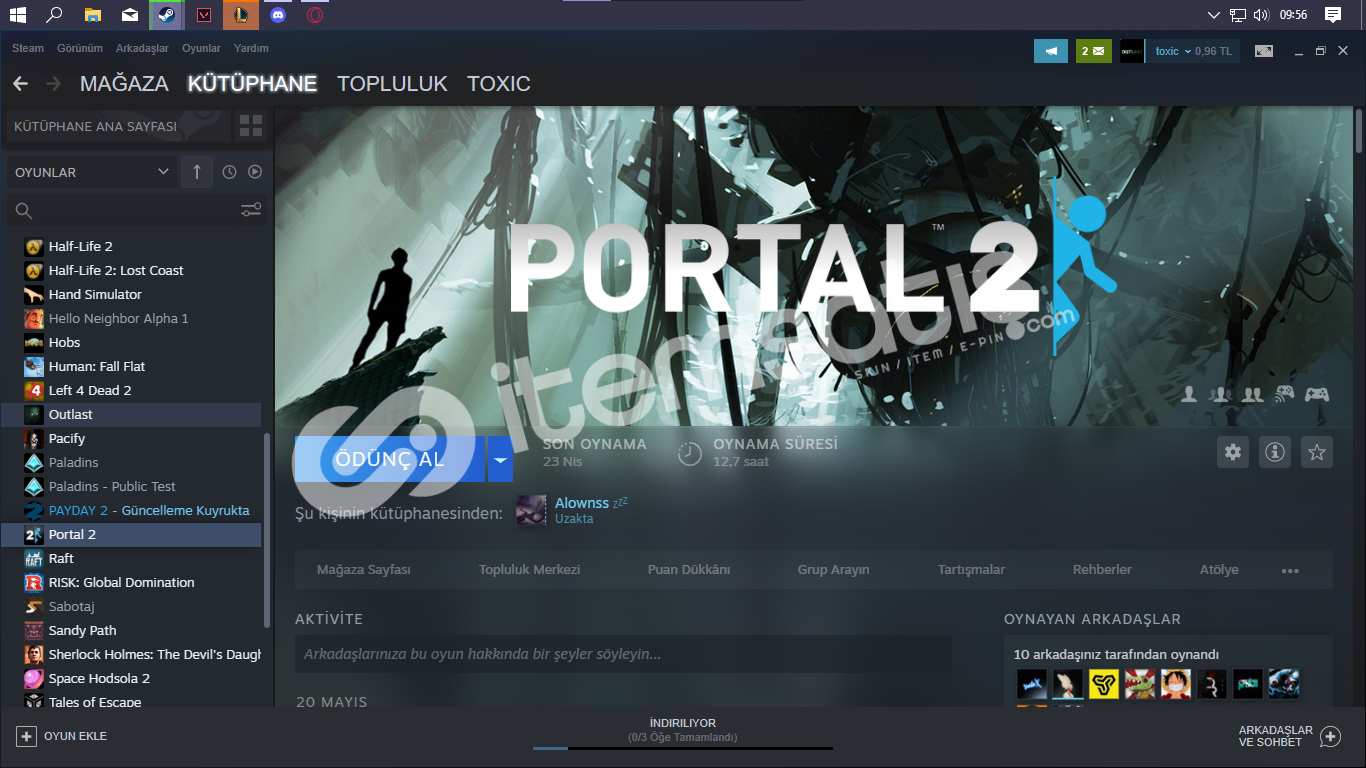Image resolution: width=1366 pixels, height=768 pixels.
Task: Open the Arkadaşlar menu
Action: coord(142,48)
